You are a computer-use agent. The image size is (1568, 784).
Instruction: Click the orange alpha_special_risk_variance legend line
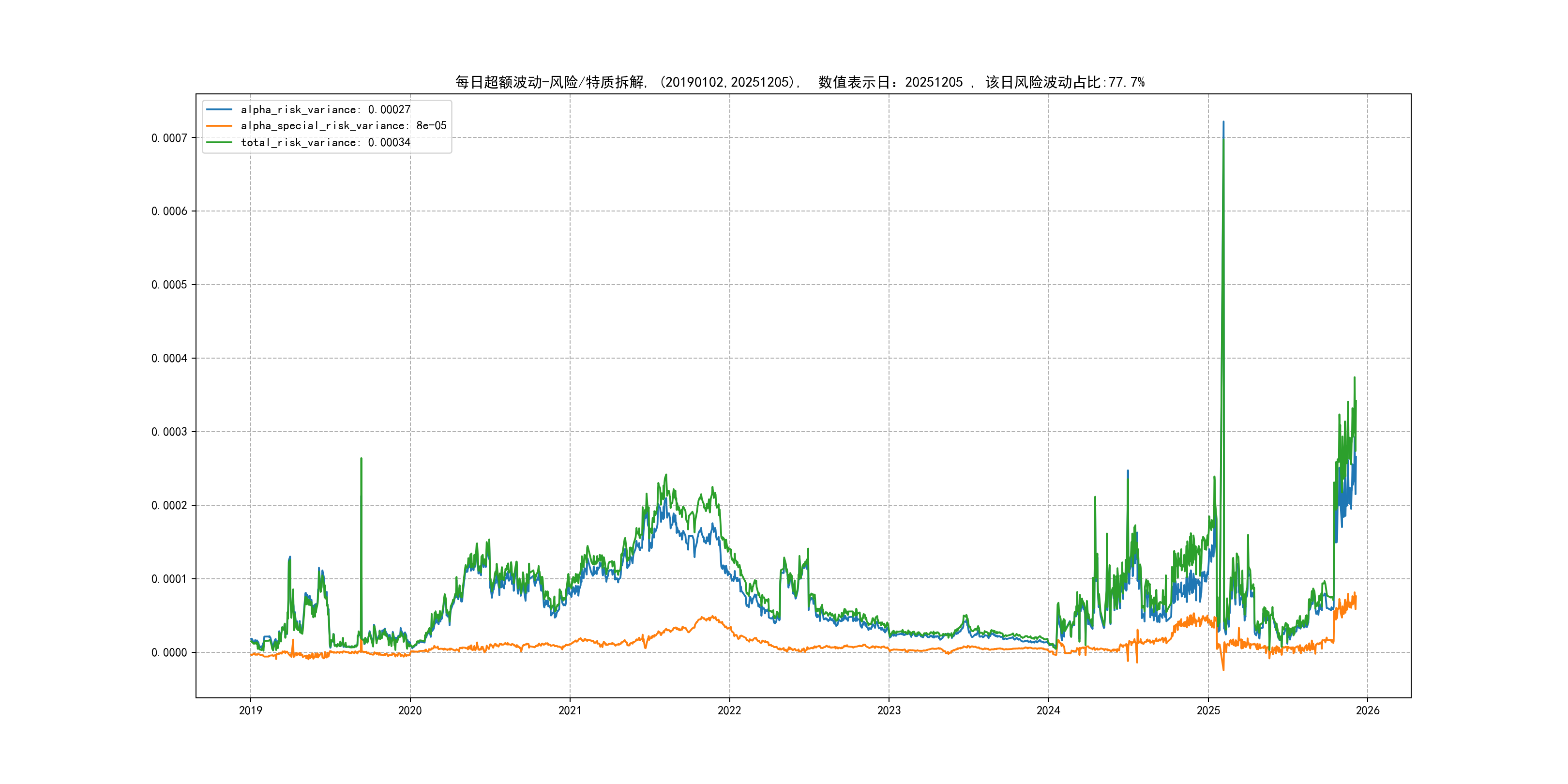click(x=219, y=126)
